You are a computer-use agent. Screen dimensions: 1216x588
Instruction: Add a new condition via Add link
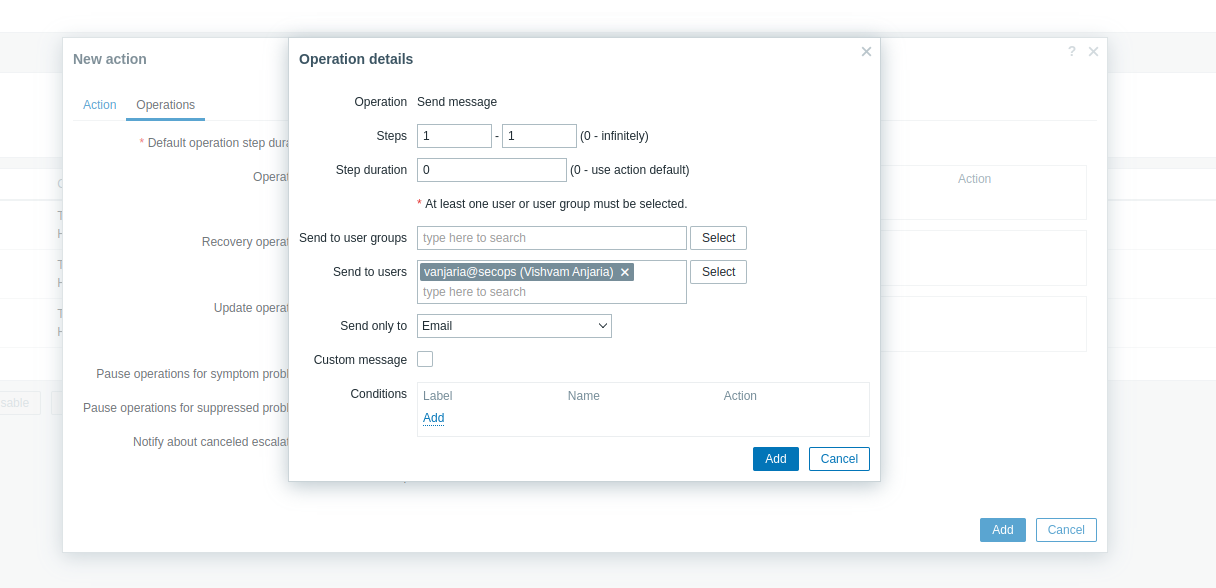(433, 418)
